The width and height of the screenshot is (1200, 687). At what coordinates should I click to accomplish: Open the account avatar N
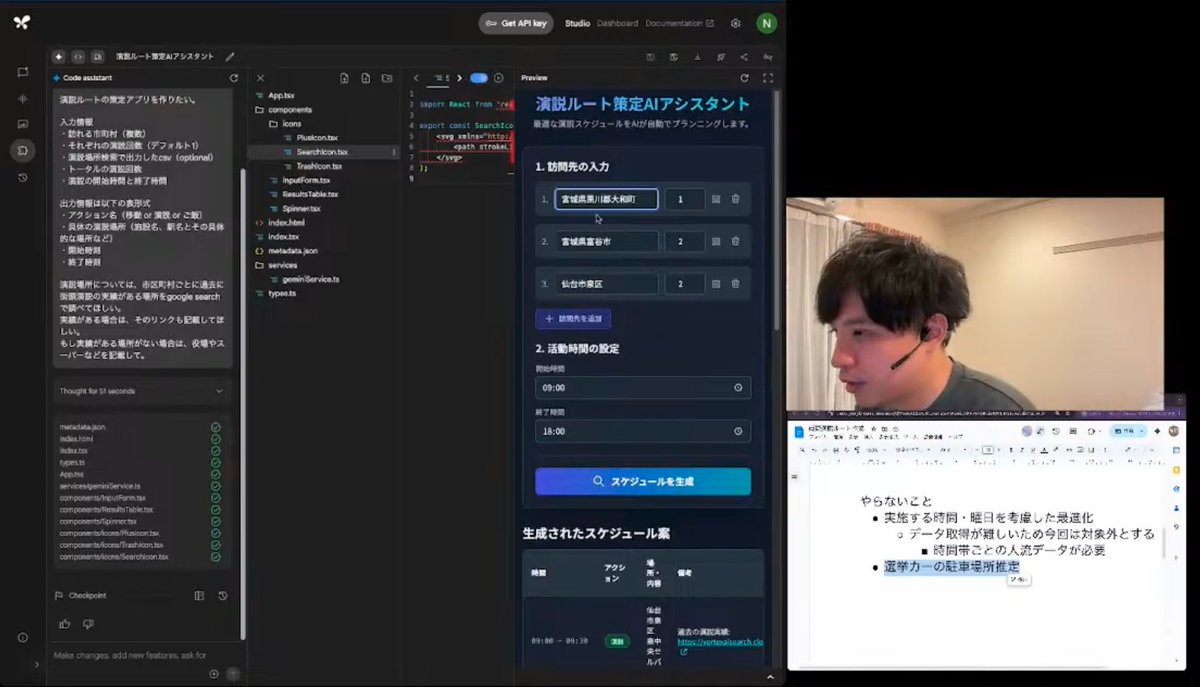[766, 23]
